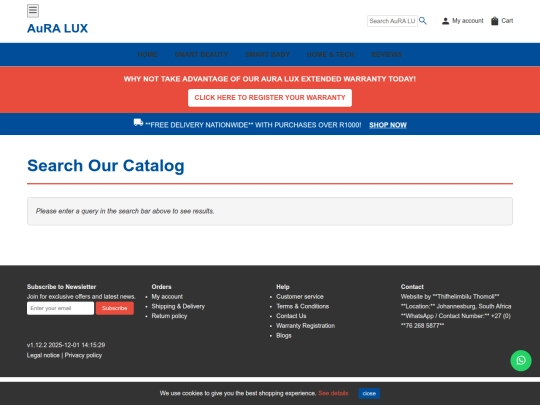This screenshot has width=540, height=405.
Task: Open Customer service link
Action: (300, 297)
